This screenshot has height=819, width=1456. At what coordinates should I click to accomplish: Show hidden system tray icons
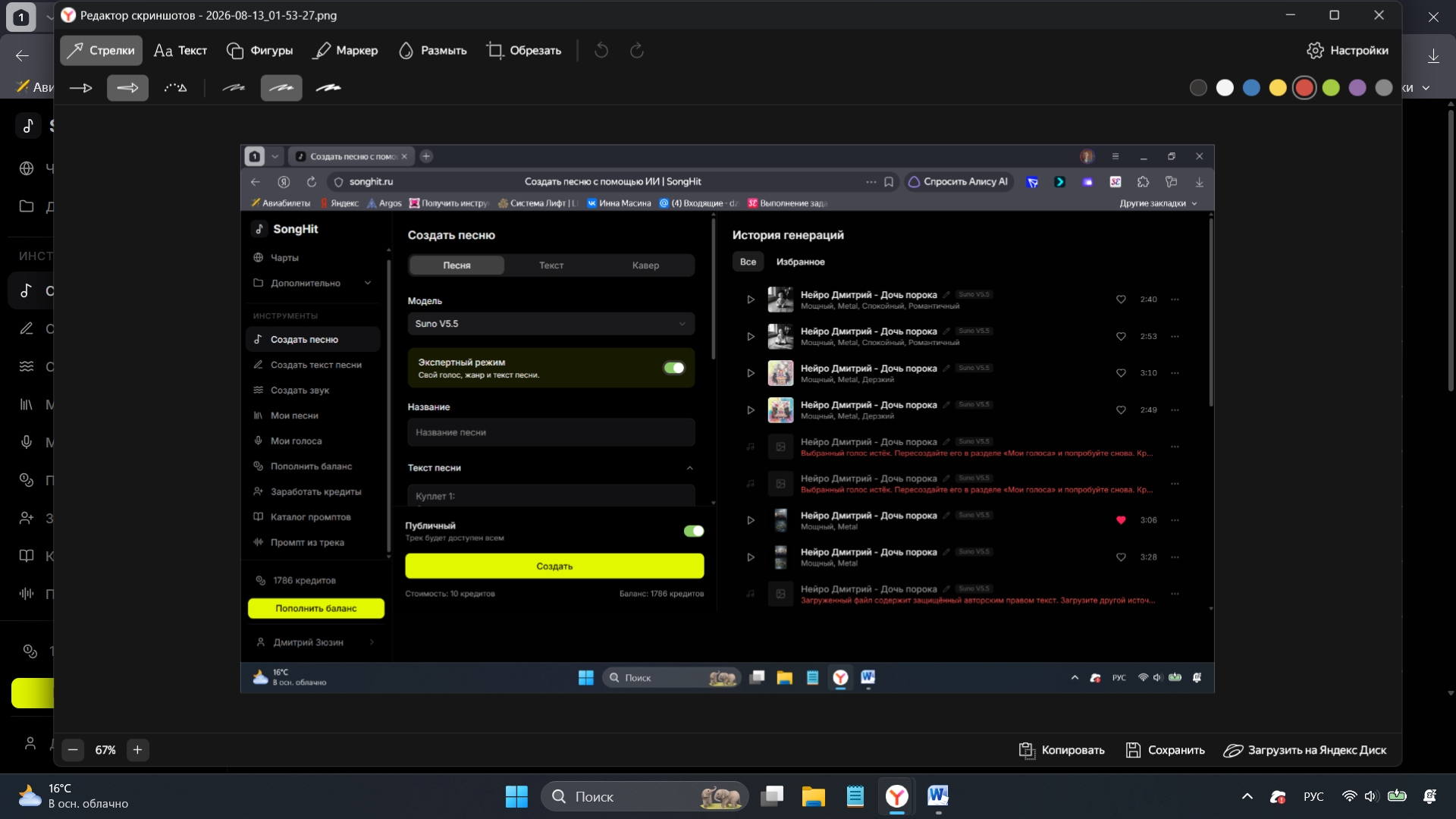coord(1247,796)
